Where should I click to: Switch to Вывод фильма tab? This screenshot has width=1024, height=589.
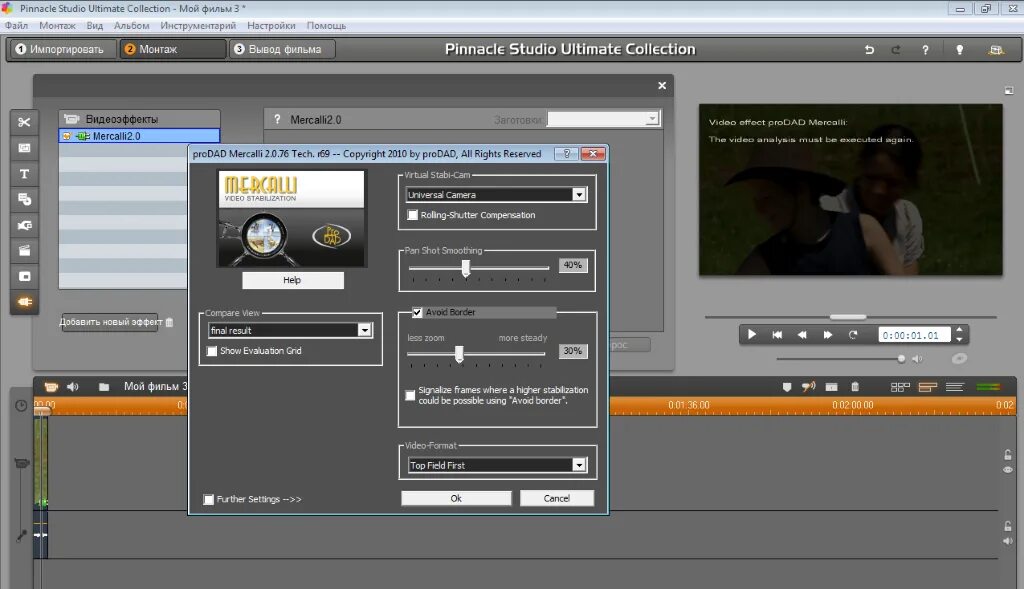[282, 49]
